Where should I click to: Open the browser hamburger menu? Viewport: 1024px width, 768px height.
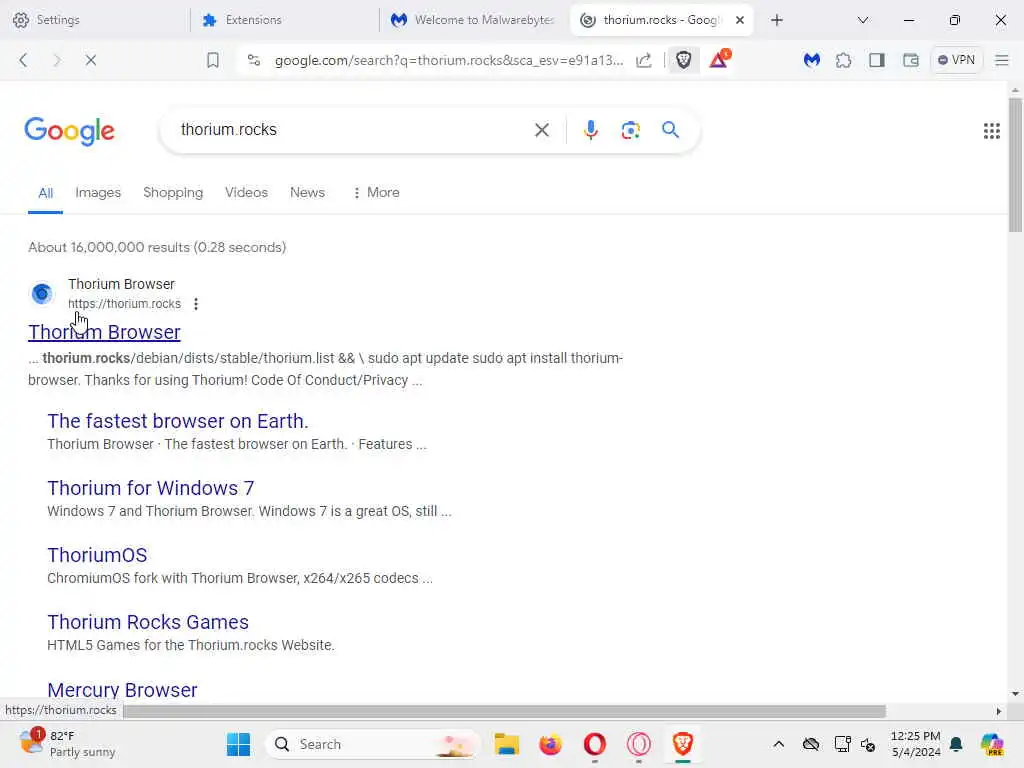[1002, 60]
